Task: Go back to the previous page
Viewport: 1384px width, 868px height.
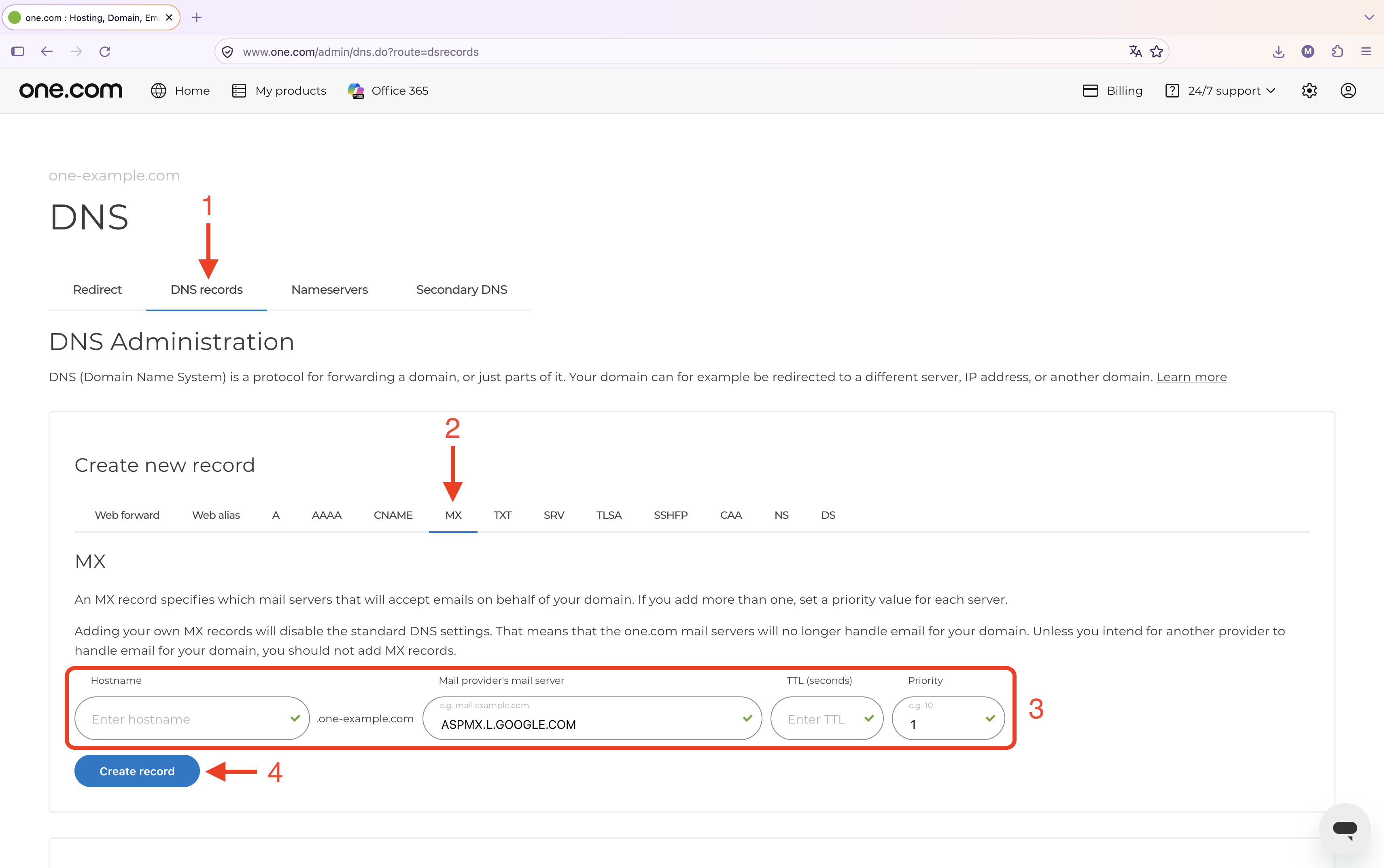Action: (47, 52)
